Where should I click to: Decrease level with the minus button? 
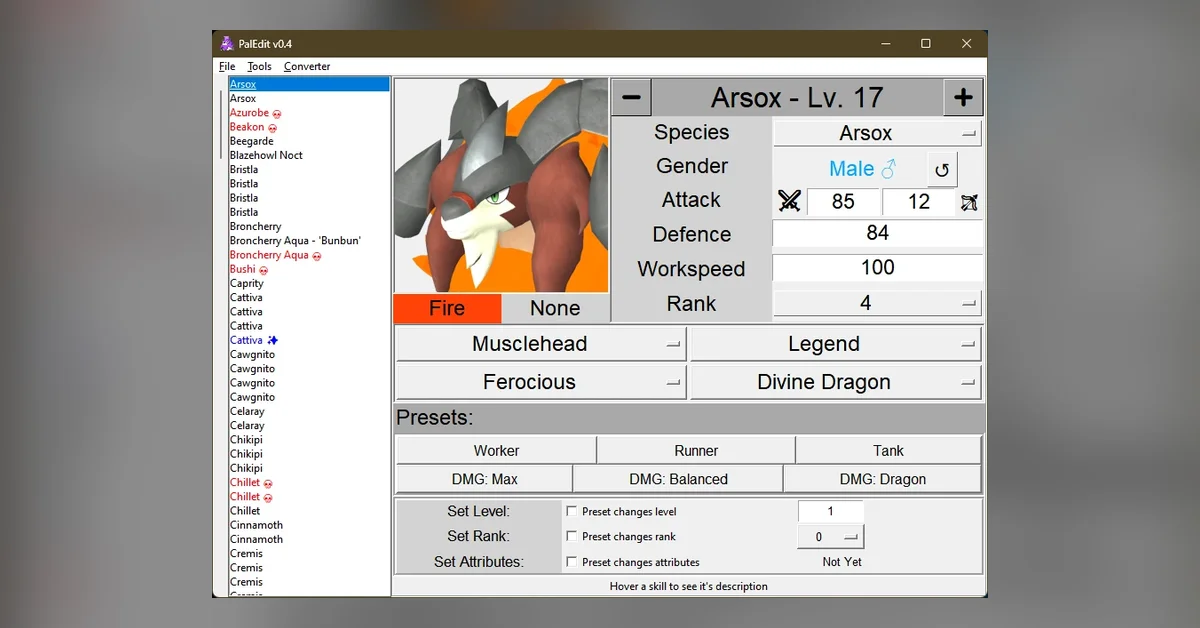[x=631, y=97]
